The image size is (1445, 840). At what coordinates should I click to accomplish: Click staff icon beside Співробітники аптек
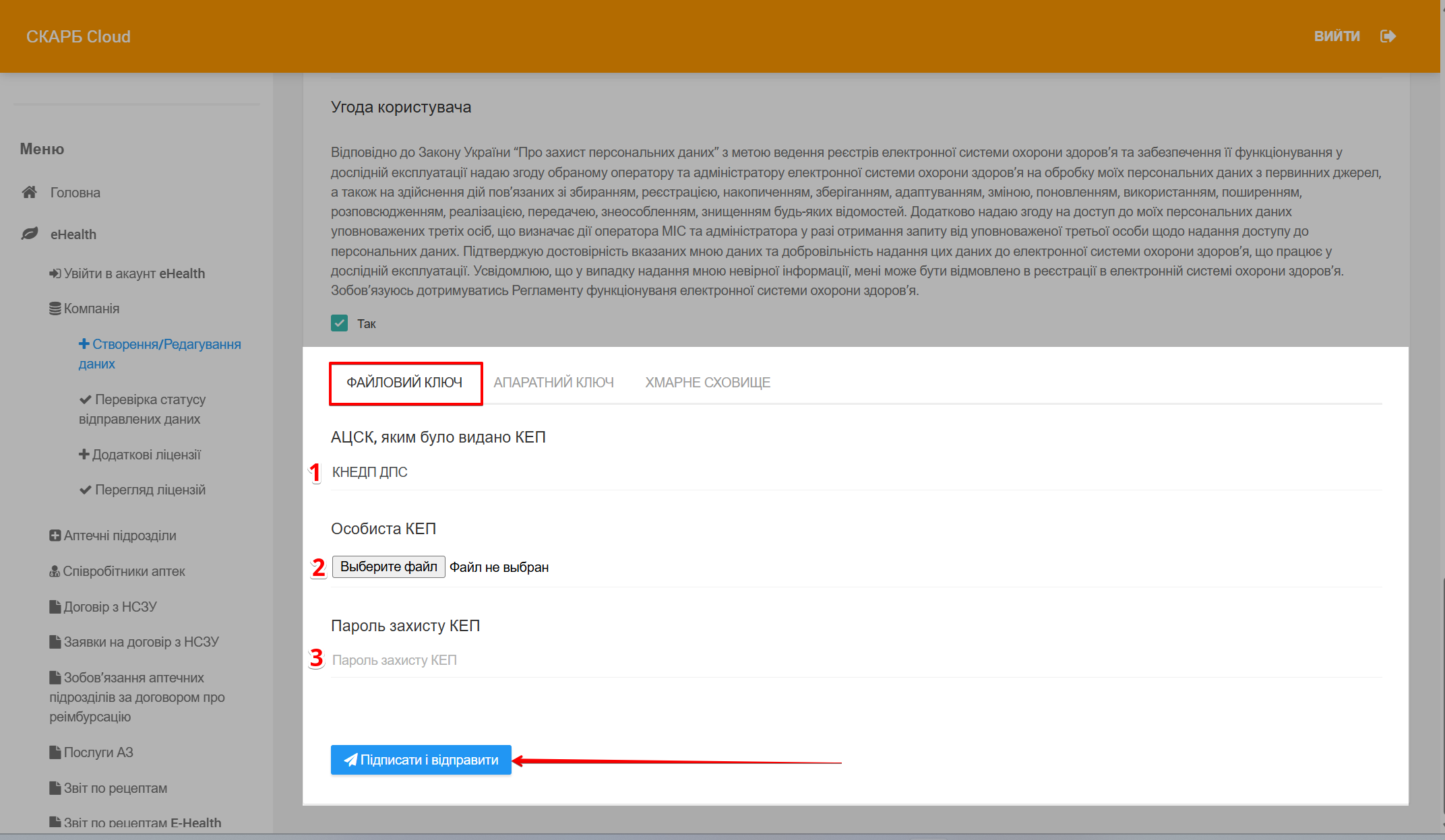[x=55, y=571]
